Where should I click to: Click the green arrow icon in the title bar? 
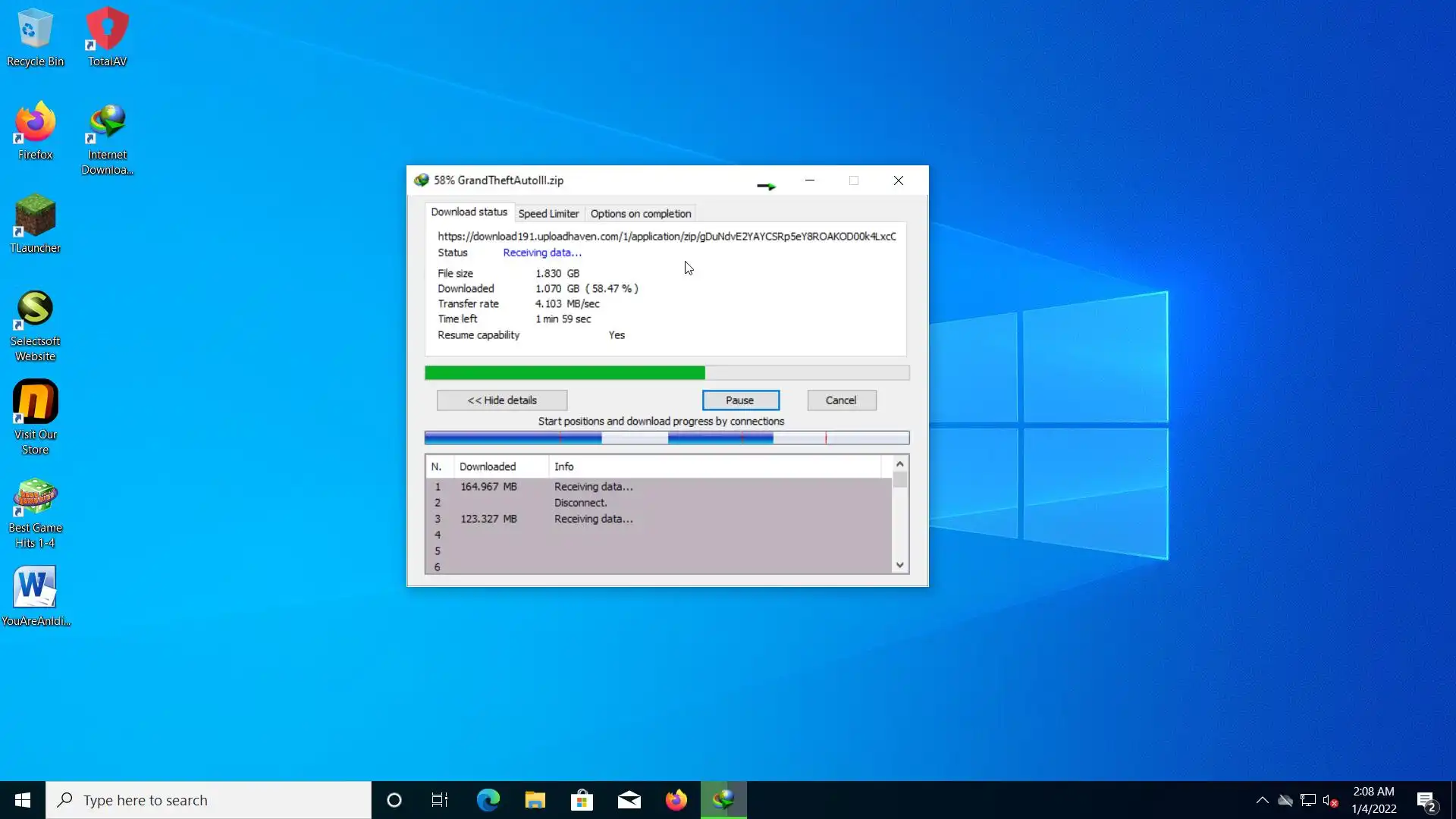(x=767, y=186)
